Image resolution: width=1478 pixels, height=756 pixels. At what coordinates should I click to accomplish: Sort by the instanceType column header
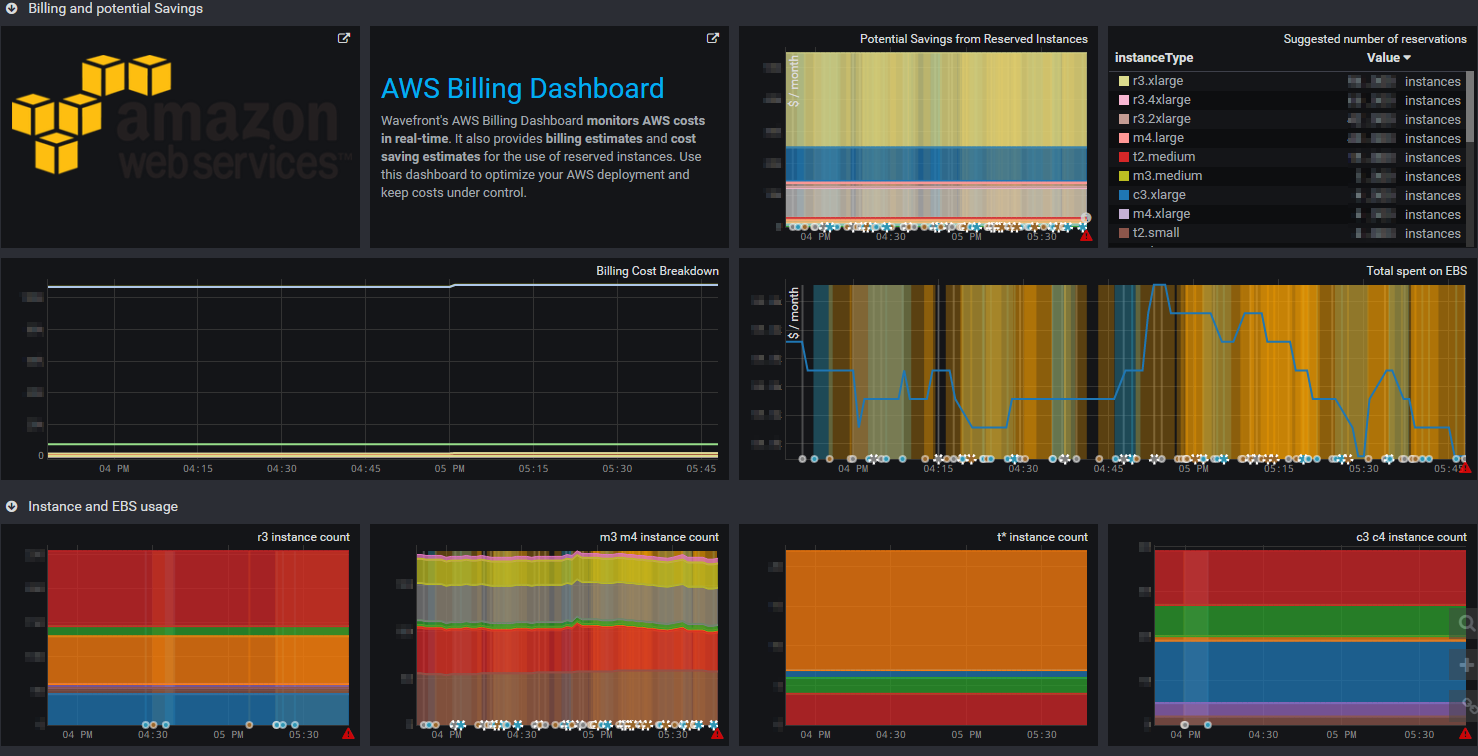[x=1154, y=58]
